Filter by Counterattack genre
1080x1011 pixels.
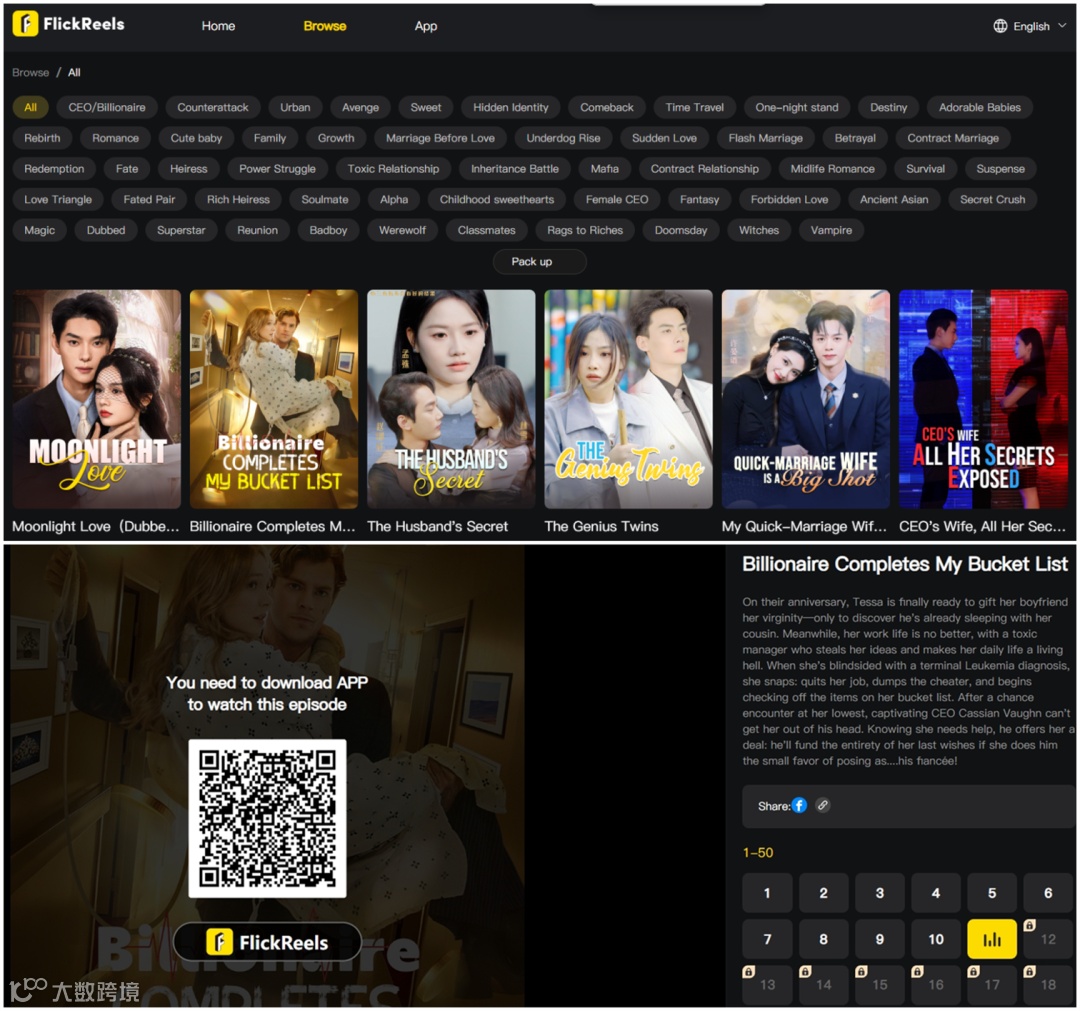213,107
